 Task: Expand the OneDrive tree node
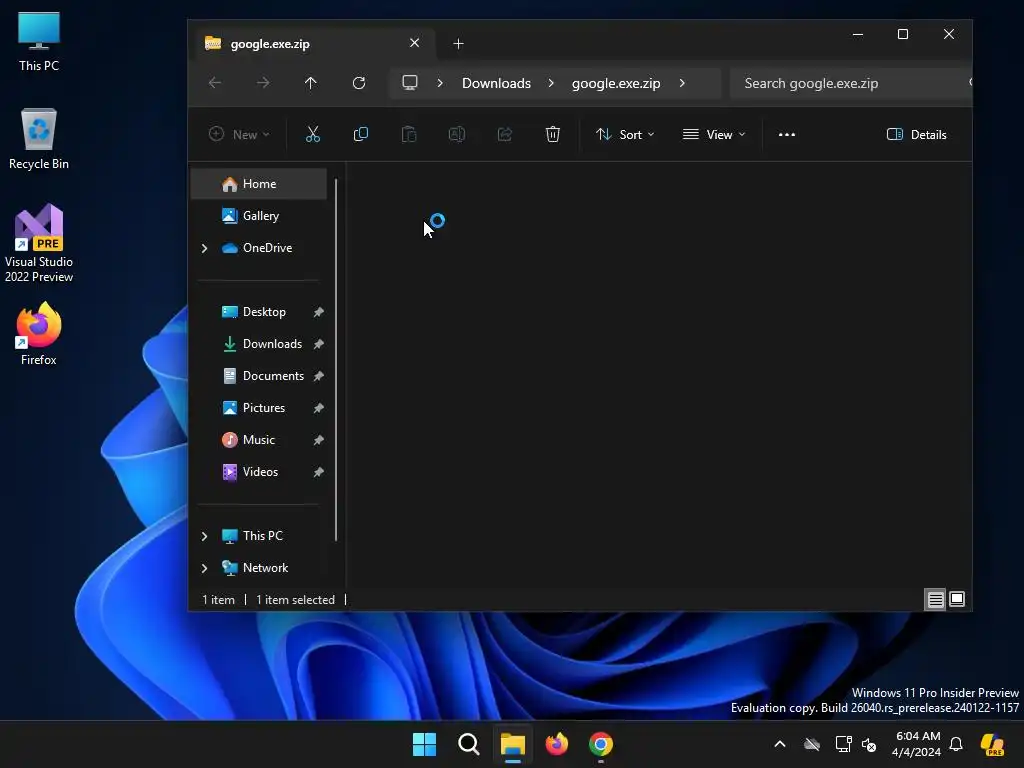pos(204,248)
